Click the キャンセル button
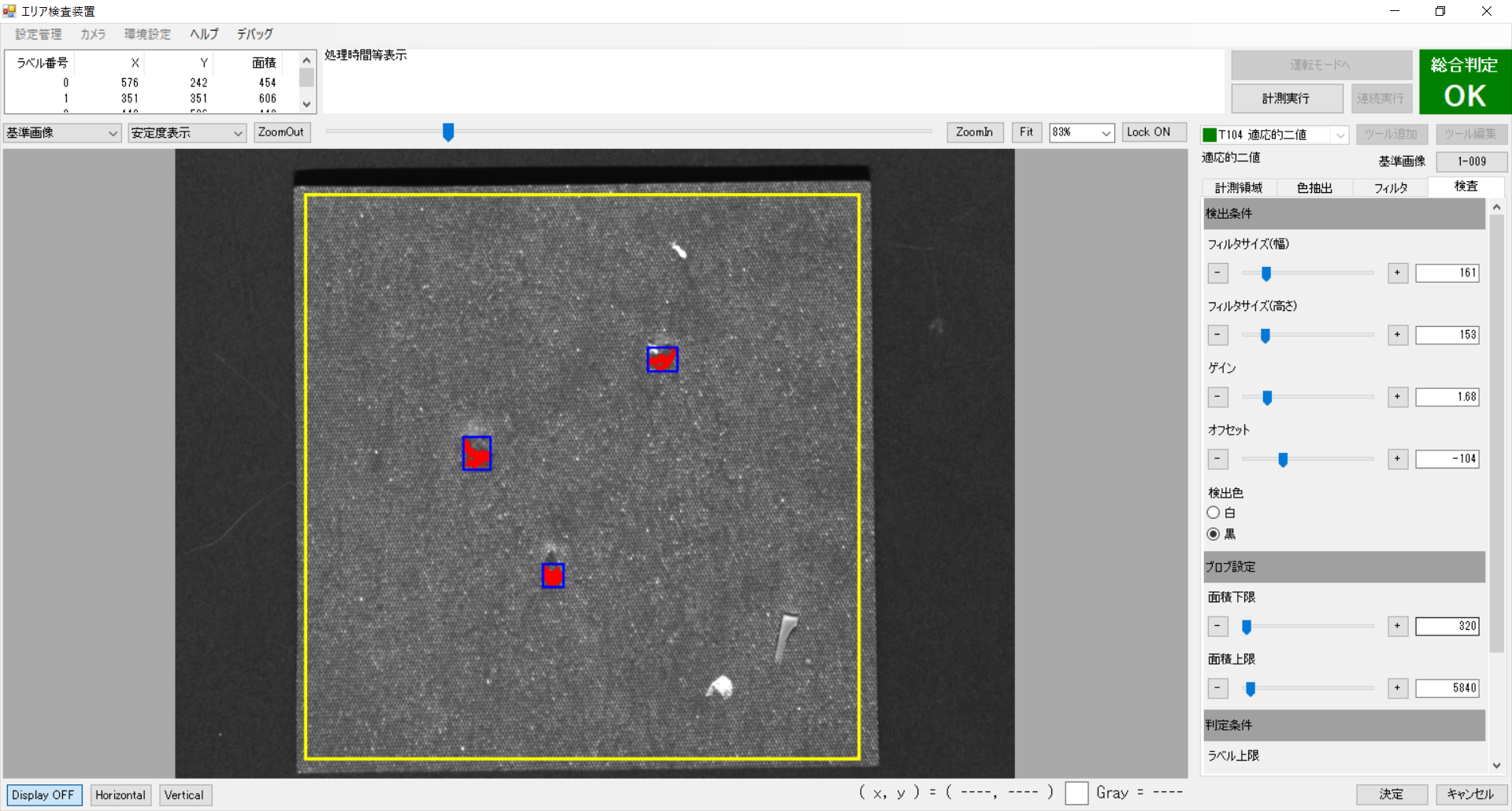Image resolution: width=1512 pixels, height=811 pixels. tap(1470, 794)
